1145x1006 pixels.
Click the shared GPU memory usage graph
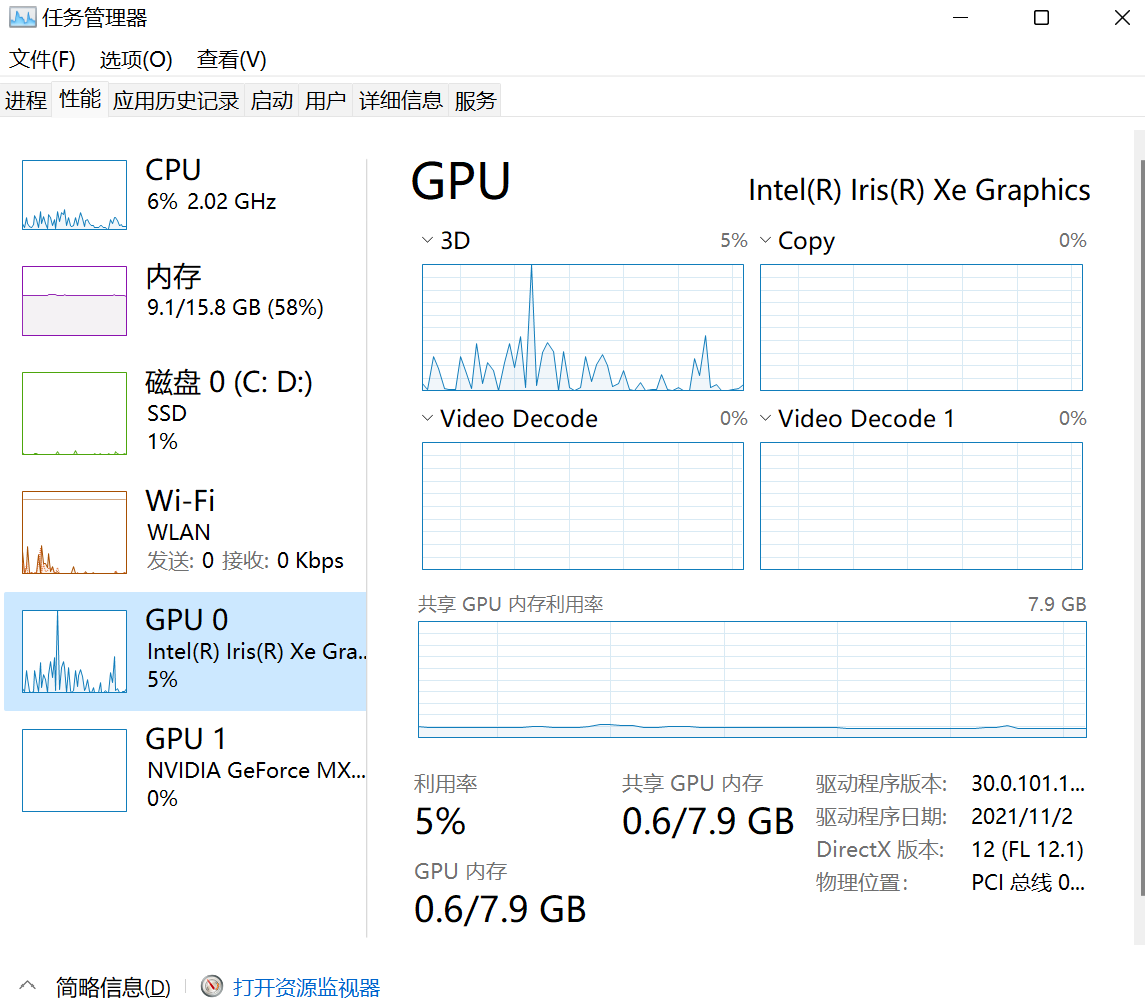pos(752,680)
